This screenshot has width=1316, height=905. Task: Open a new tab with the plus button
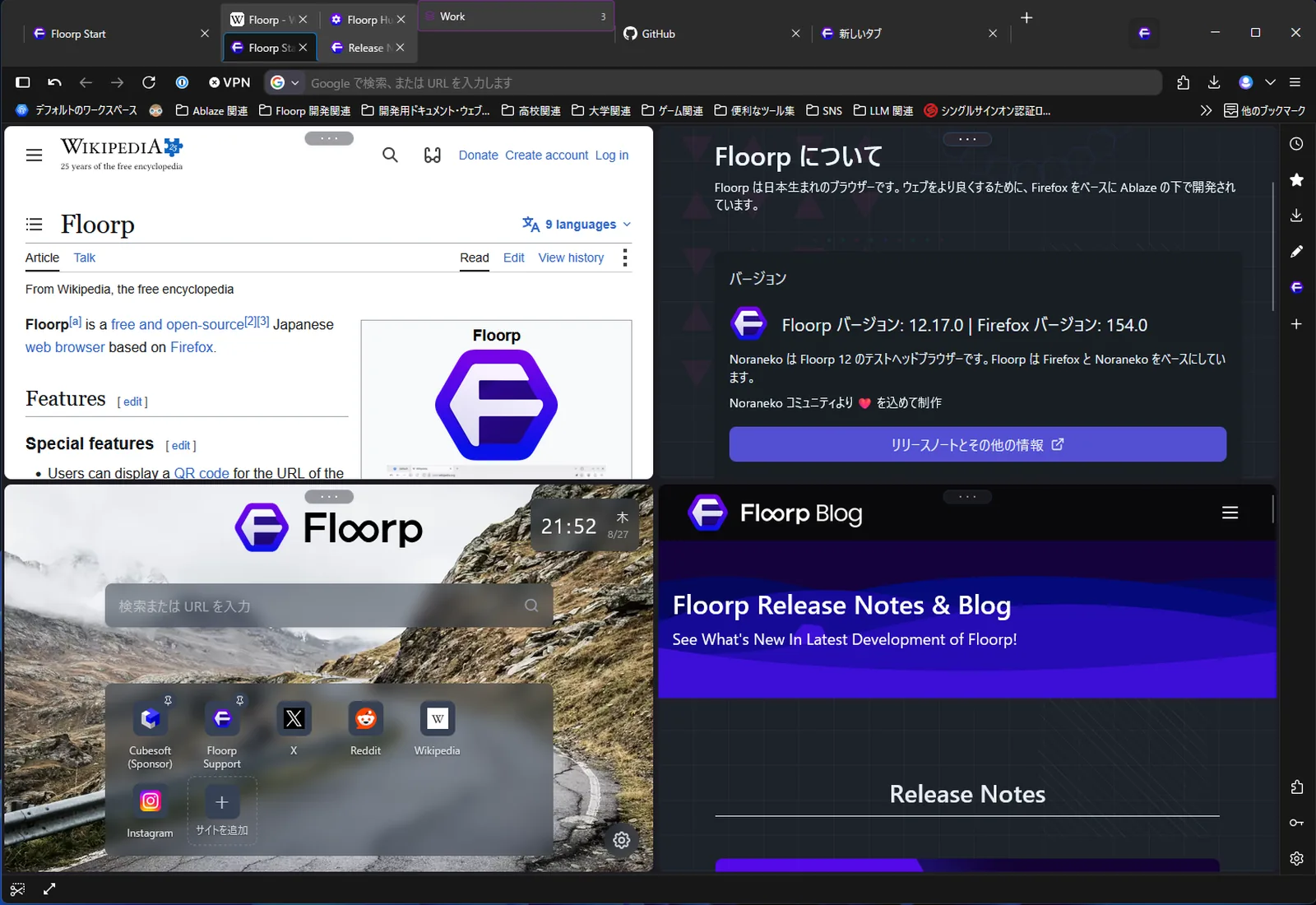click(1026, 17)
